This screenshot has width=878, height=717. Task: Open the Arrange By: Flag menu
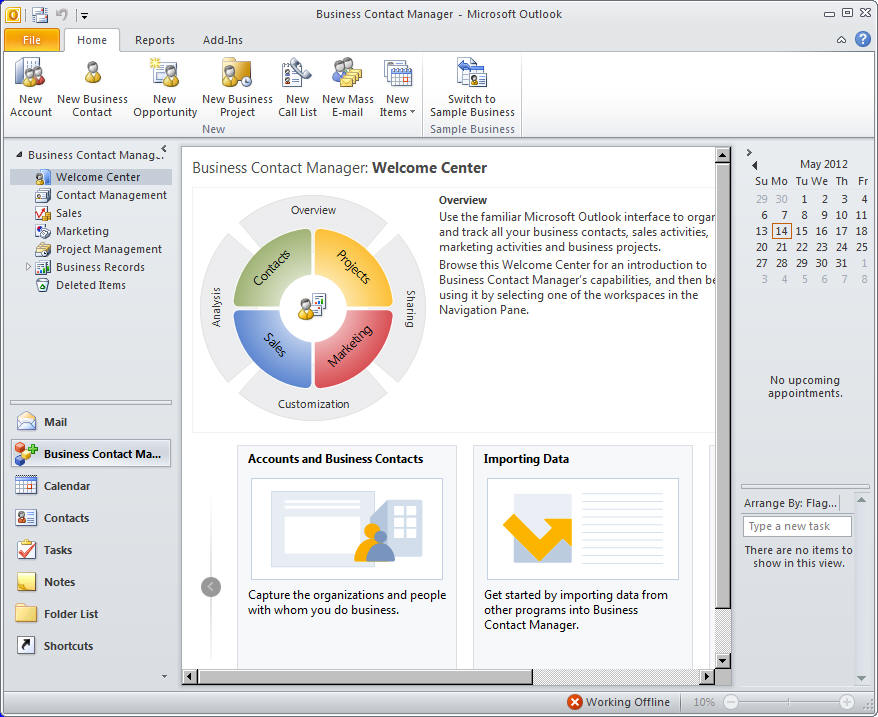pos(790,503)
